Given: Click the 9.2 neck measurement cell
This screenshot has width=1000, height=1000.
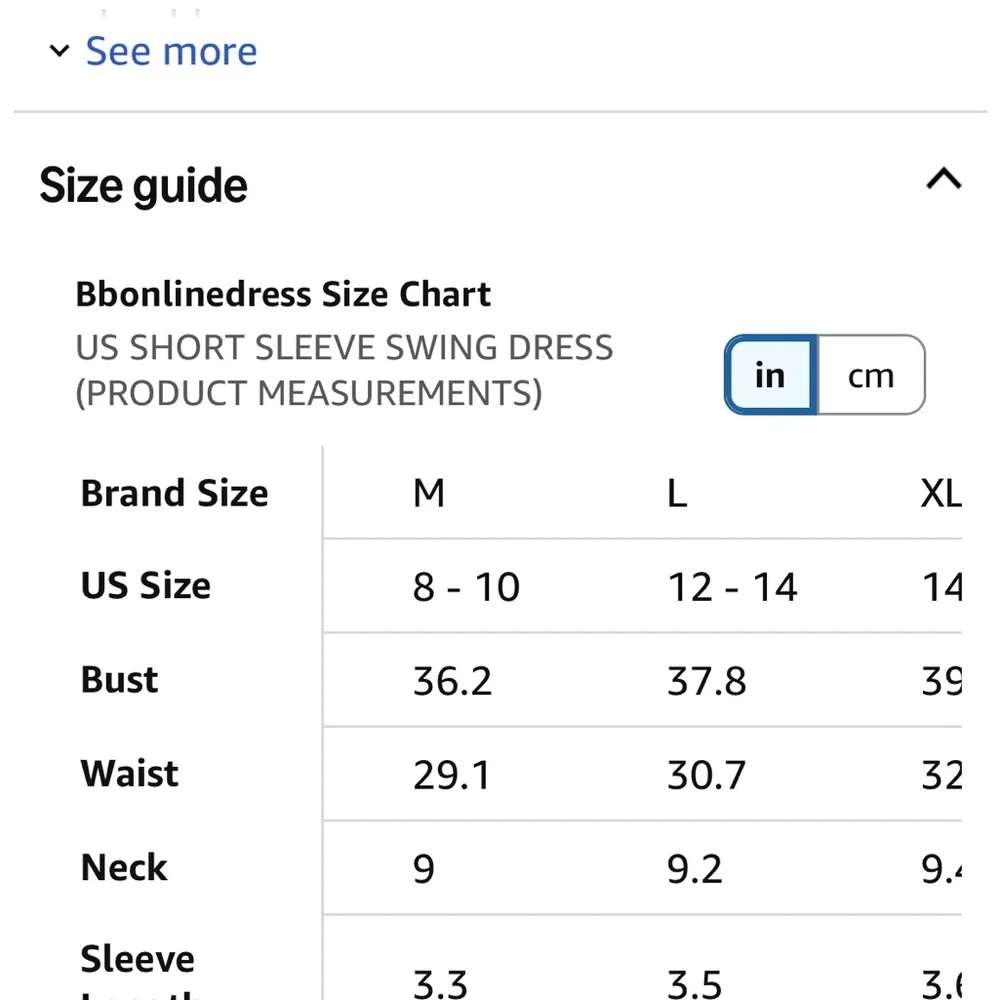Looking at the screenshot, I should point(694,870).
